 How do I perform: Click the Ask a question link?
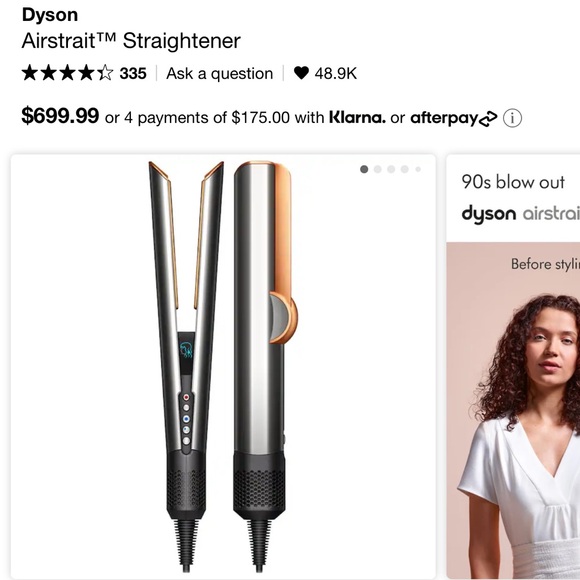pyautogui.click(x=220, y=73)
